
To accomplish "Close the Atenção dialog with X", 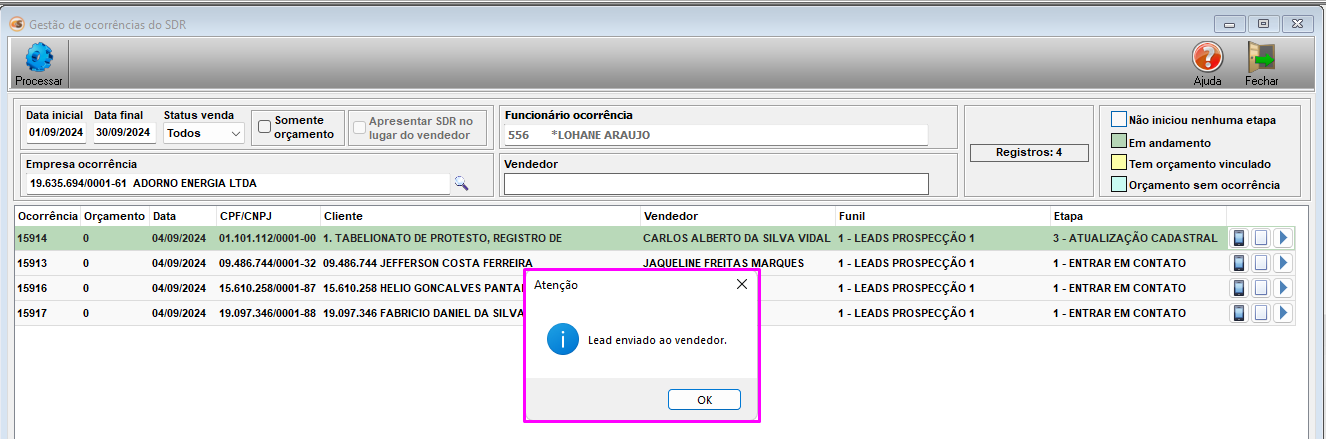I will [741, 284].
